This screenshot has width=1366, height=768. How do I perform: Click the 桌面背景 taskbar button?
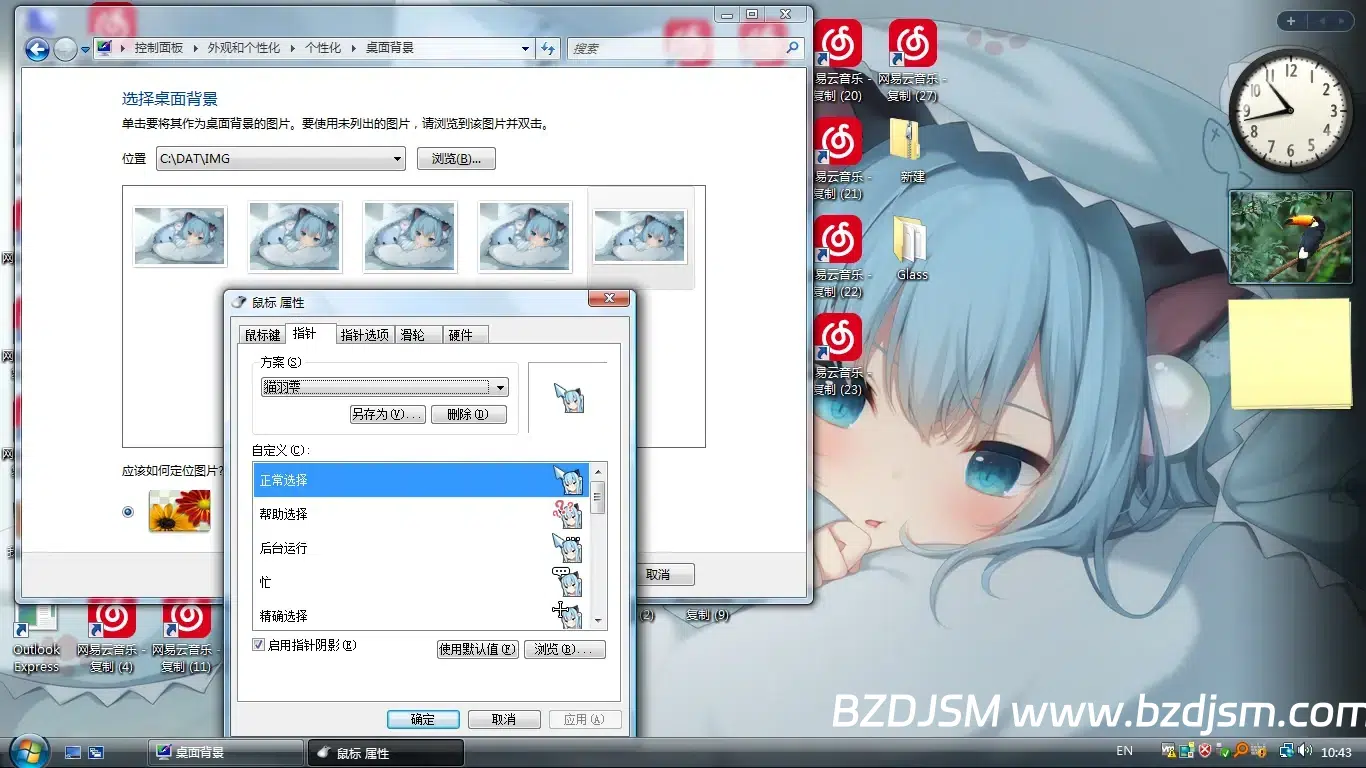coord(226,752)
